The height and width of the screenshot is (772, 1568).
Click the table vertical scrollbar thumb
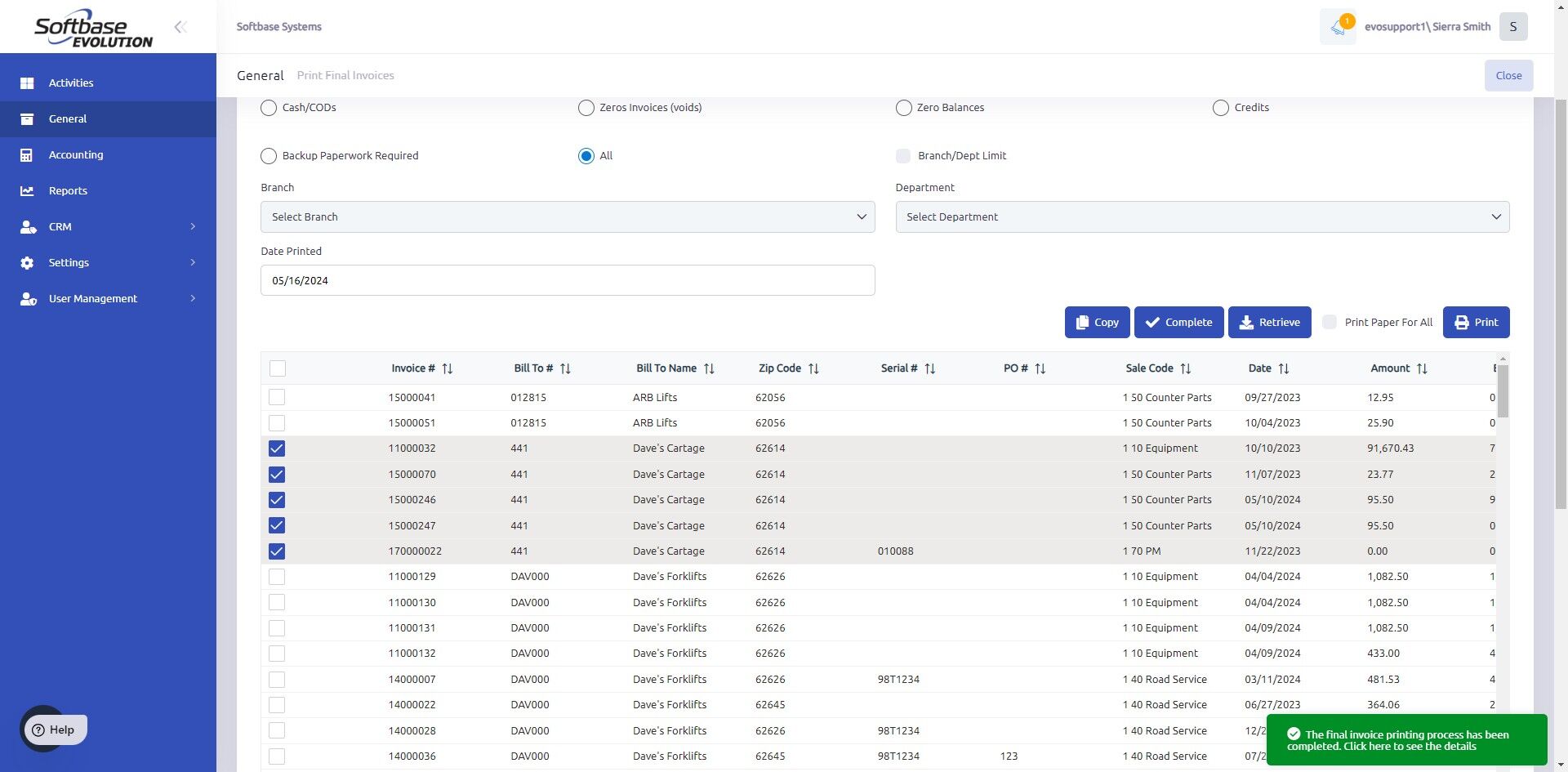coord(1503,390)
